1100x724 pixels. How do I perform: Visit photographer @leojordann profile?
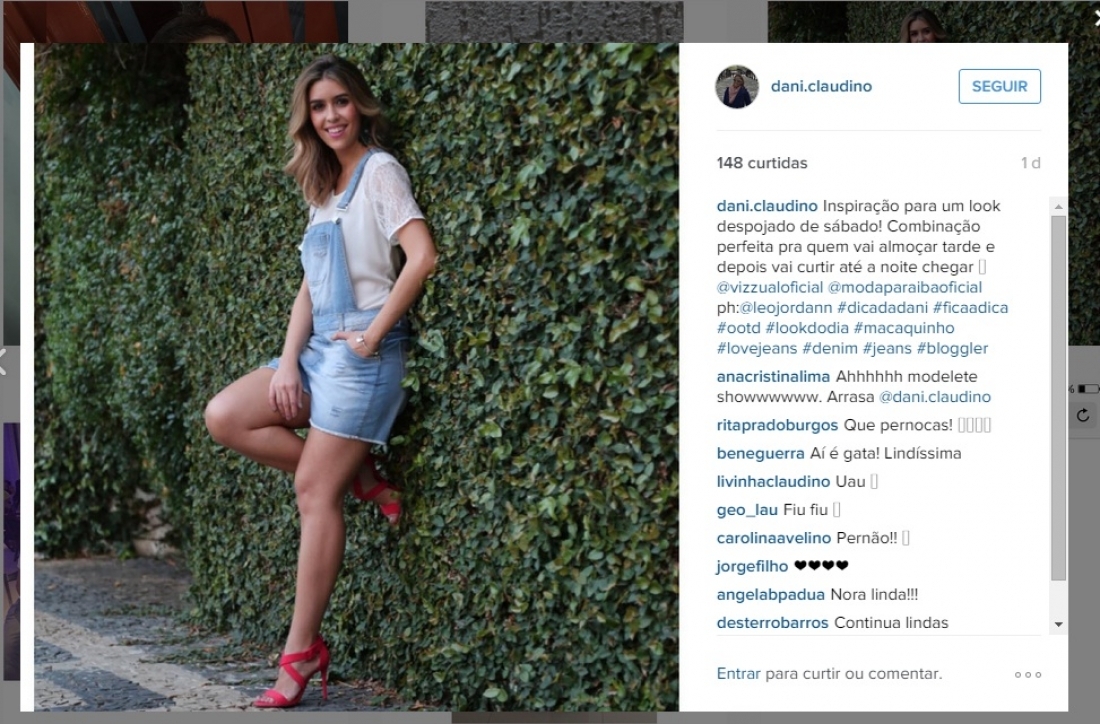[786, 307]
